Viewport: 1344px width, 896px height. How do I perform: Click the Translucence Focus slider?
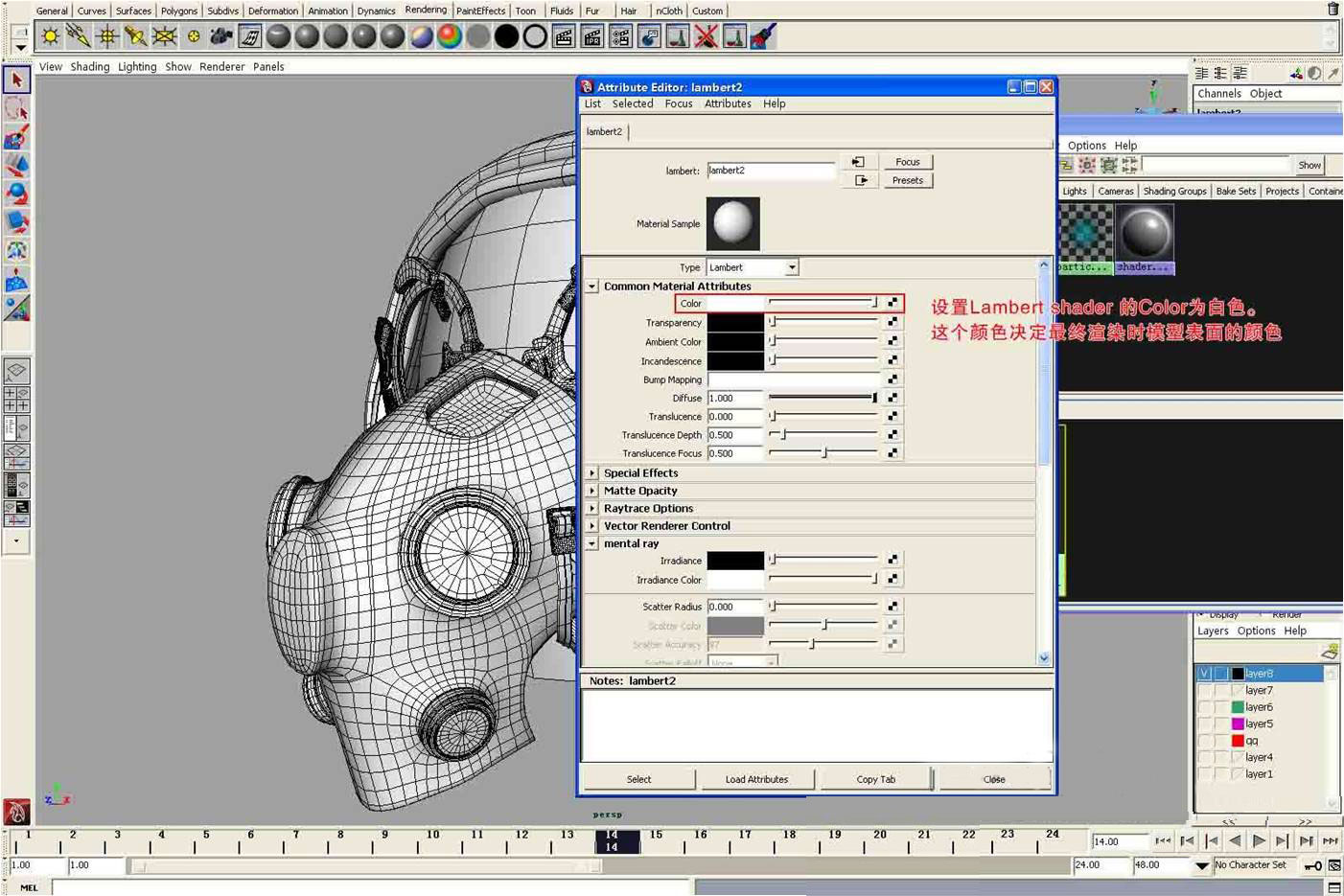823,452
